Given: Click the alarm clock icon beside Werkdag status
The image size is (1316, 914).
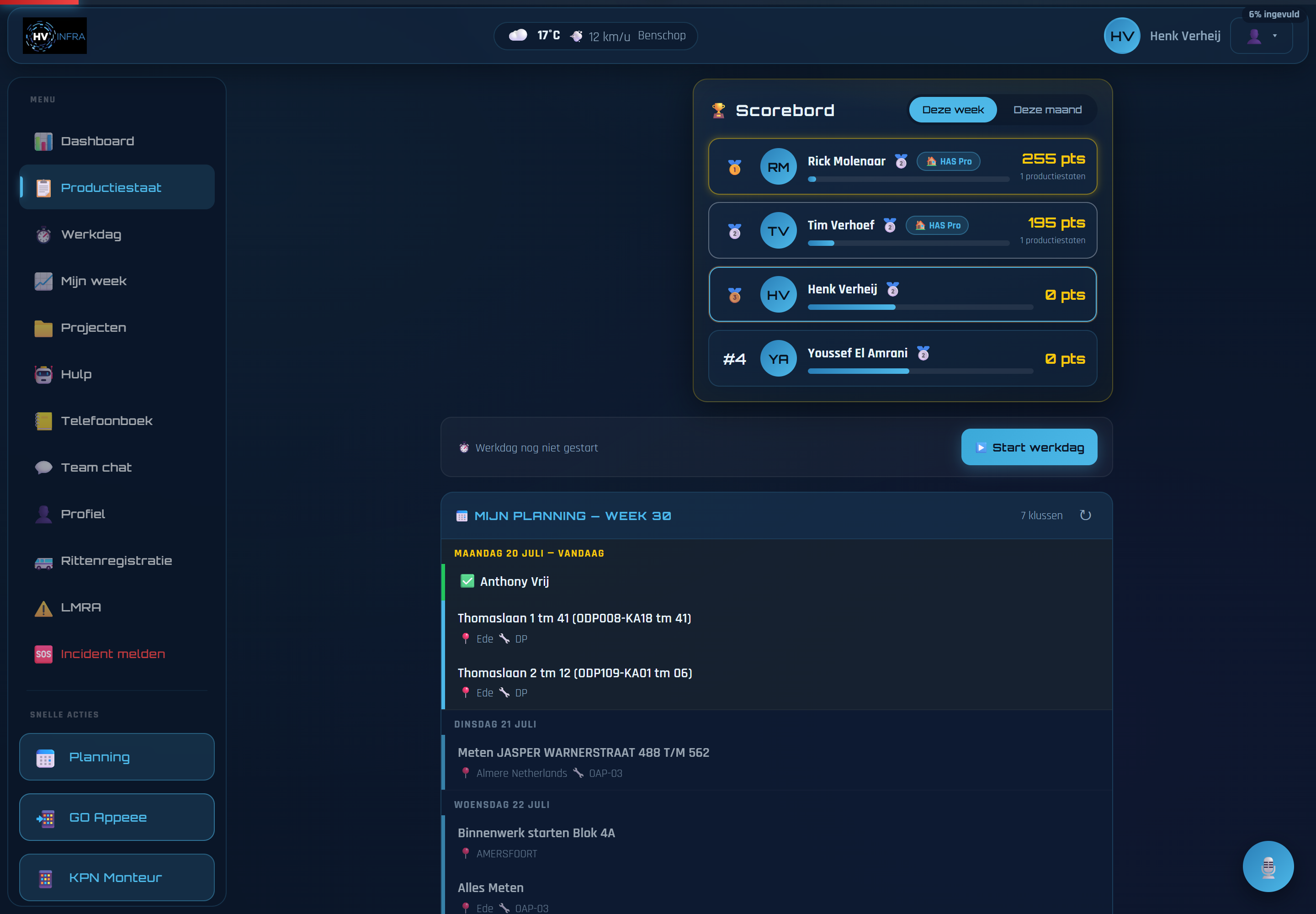Looking at the screenshot, I should click(x=464, y=448).
